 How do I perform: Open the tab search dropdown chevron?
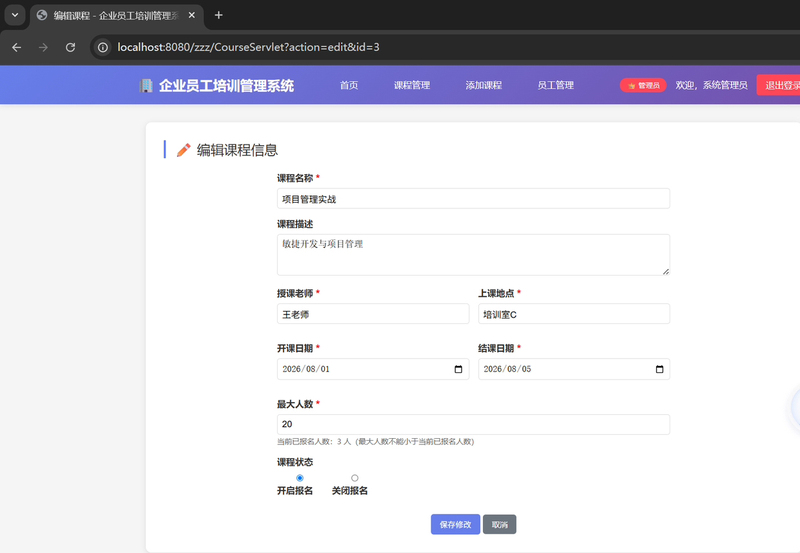15,15
